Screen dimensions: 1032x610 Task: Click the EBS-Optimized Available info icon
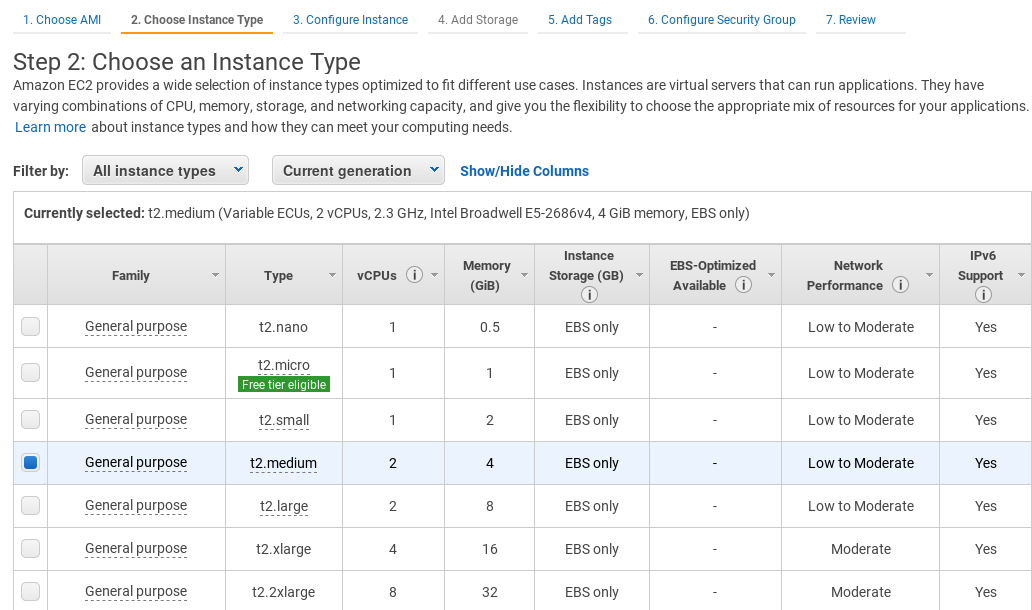[x=743, y=283]
